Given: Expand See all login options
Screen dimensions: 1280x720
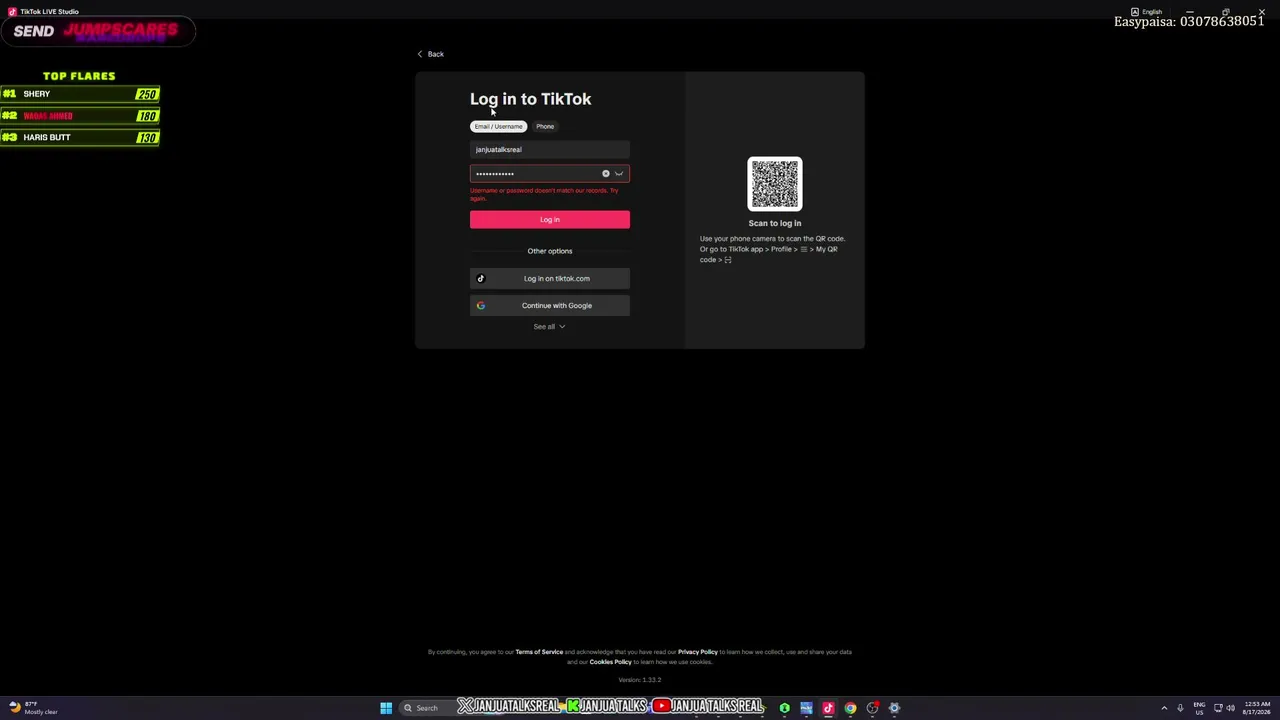Looking at the screenshot, I should pos(549,327).
